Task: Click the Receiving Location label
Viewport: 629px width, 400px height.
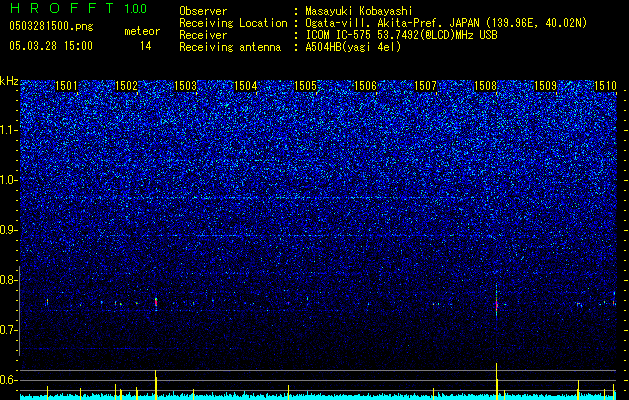Action: pos(233,23)
